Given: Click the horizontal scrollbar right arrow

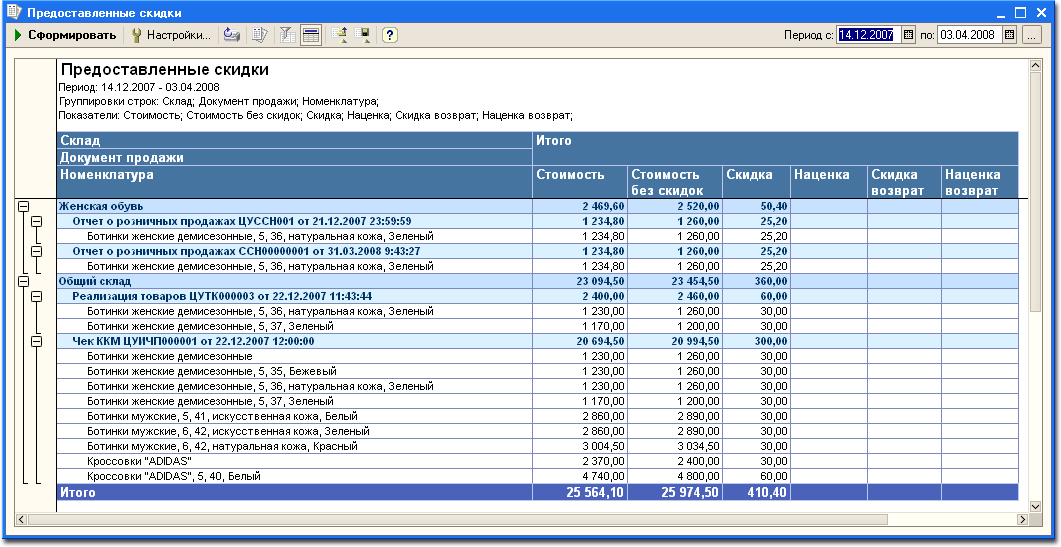Looking at the screenshot, I should (1022, 519).
